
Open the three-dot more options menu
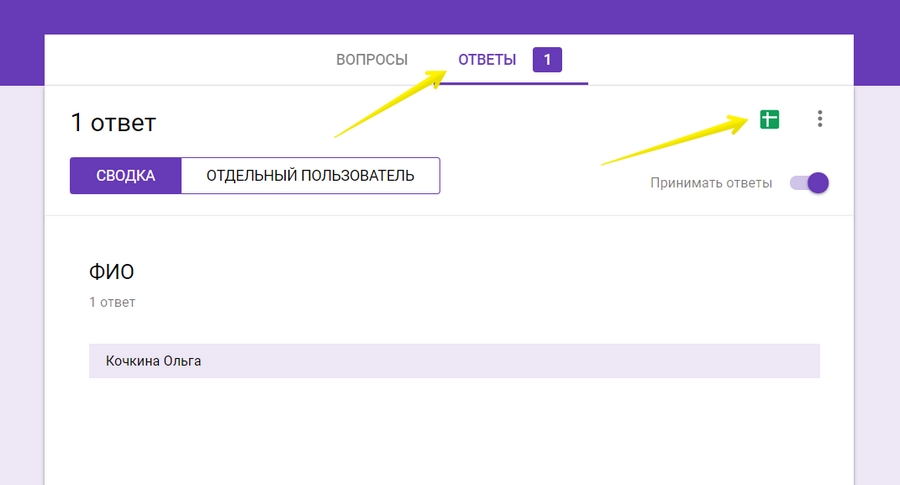click(x=820, y=119)
